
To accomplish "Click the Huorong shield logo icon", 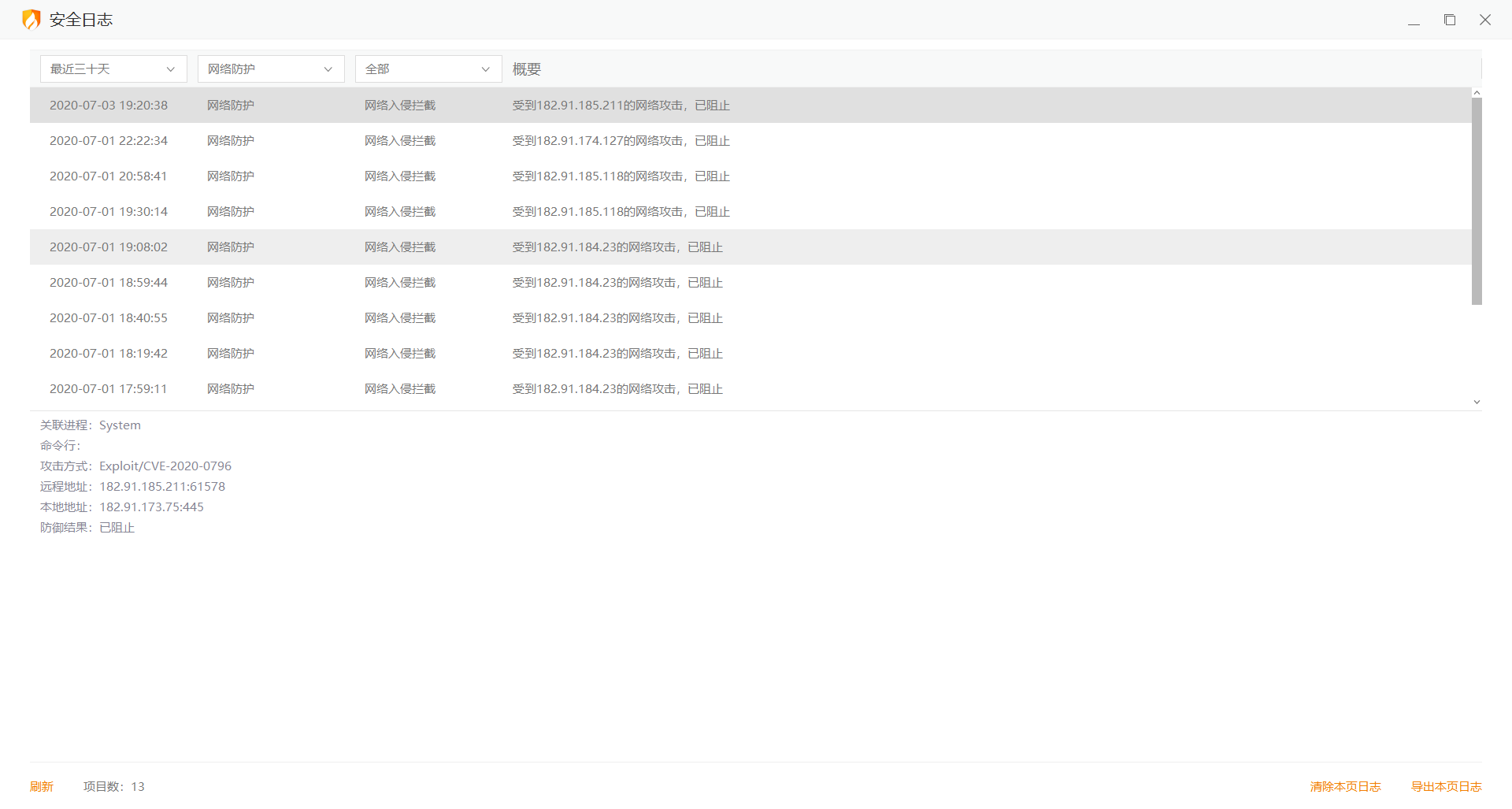I will (x=31, y=20).
